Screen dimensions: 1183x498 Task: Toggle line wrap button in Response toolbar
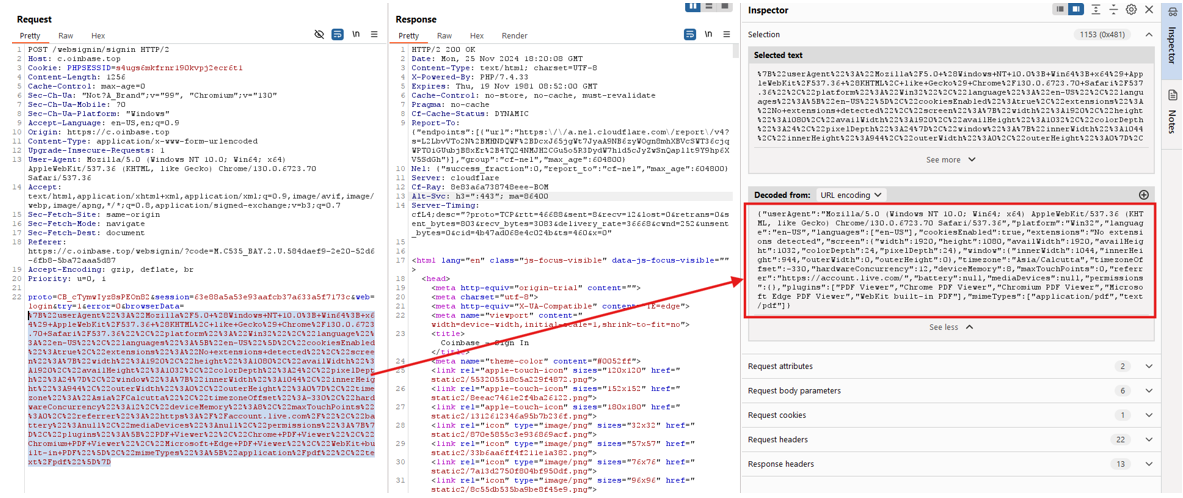point(690,35)
